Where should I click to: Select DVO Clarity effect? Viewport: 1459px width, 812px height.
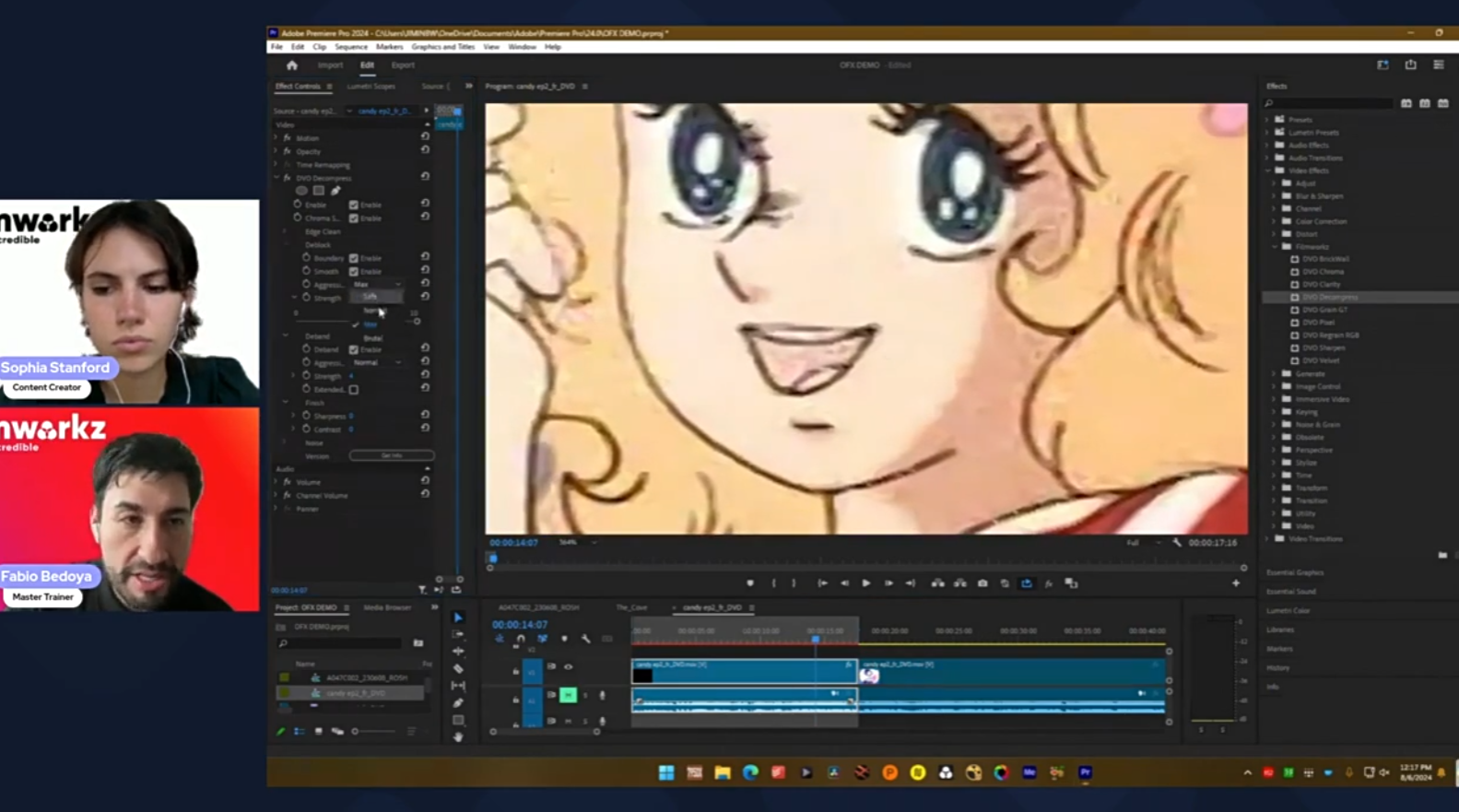click(1322, 285)
